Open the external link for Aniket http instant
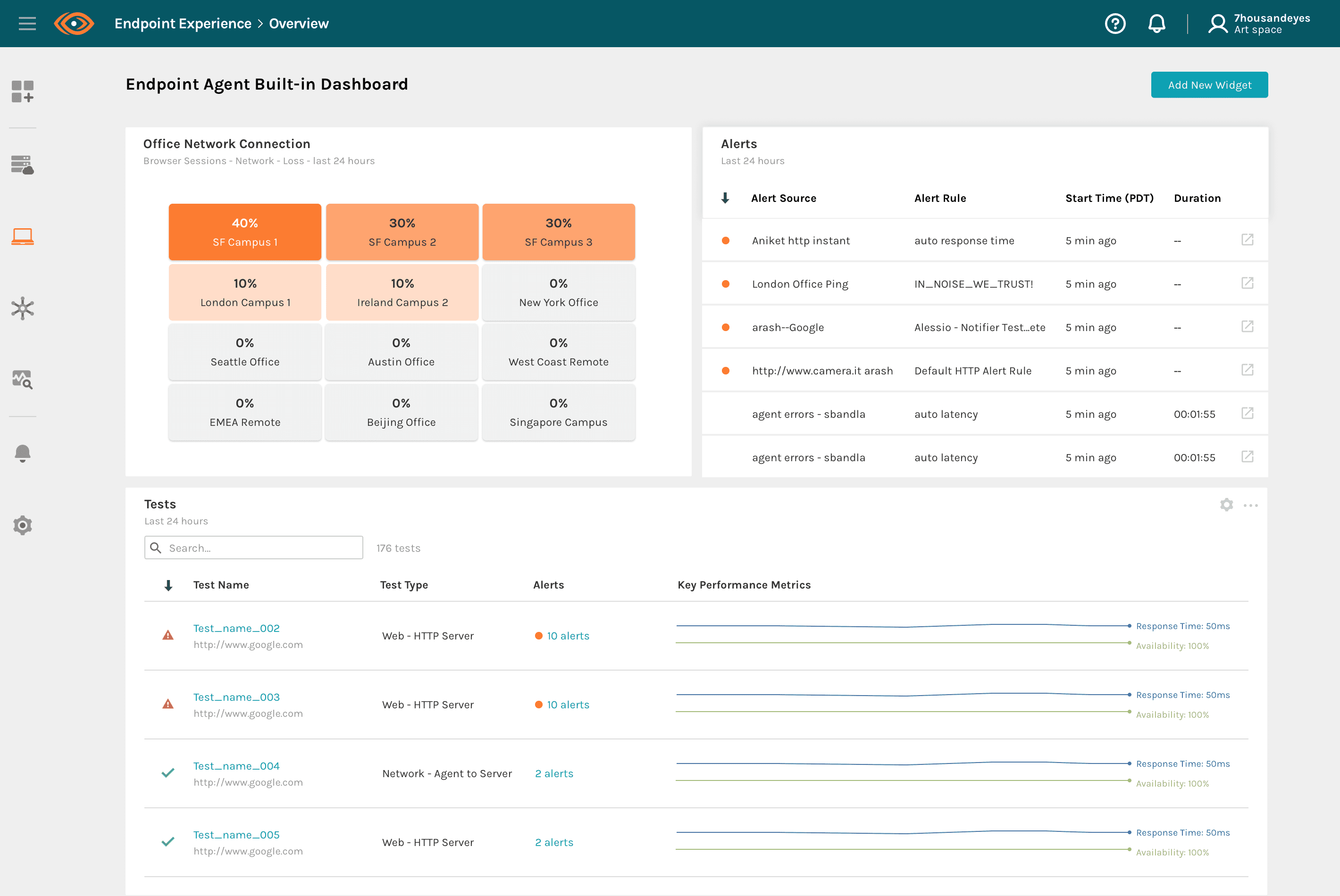1340x896 pixels. [x=1248, y=240]
